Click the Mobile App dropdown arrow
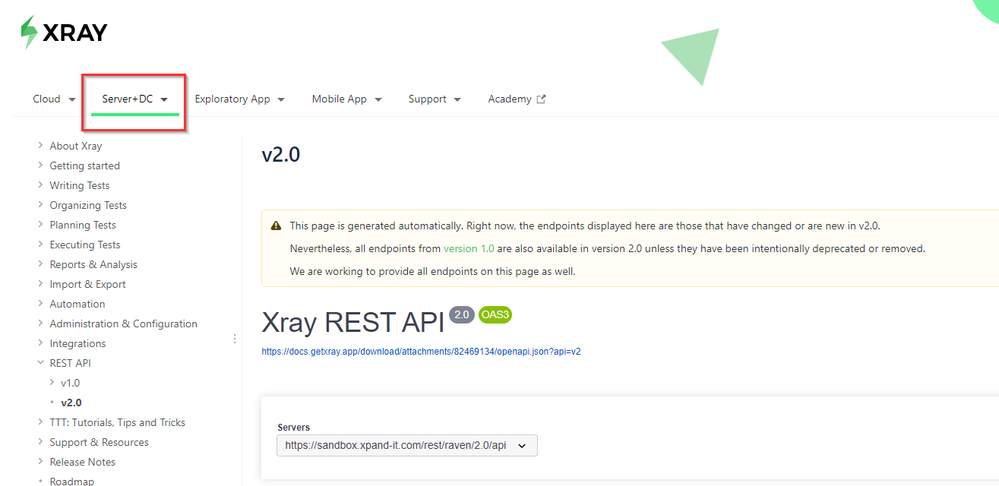 tap(378, 100)
